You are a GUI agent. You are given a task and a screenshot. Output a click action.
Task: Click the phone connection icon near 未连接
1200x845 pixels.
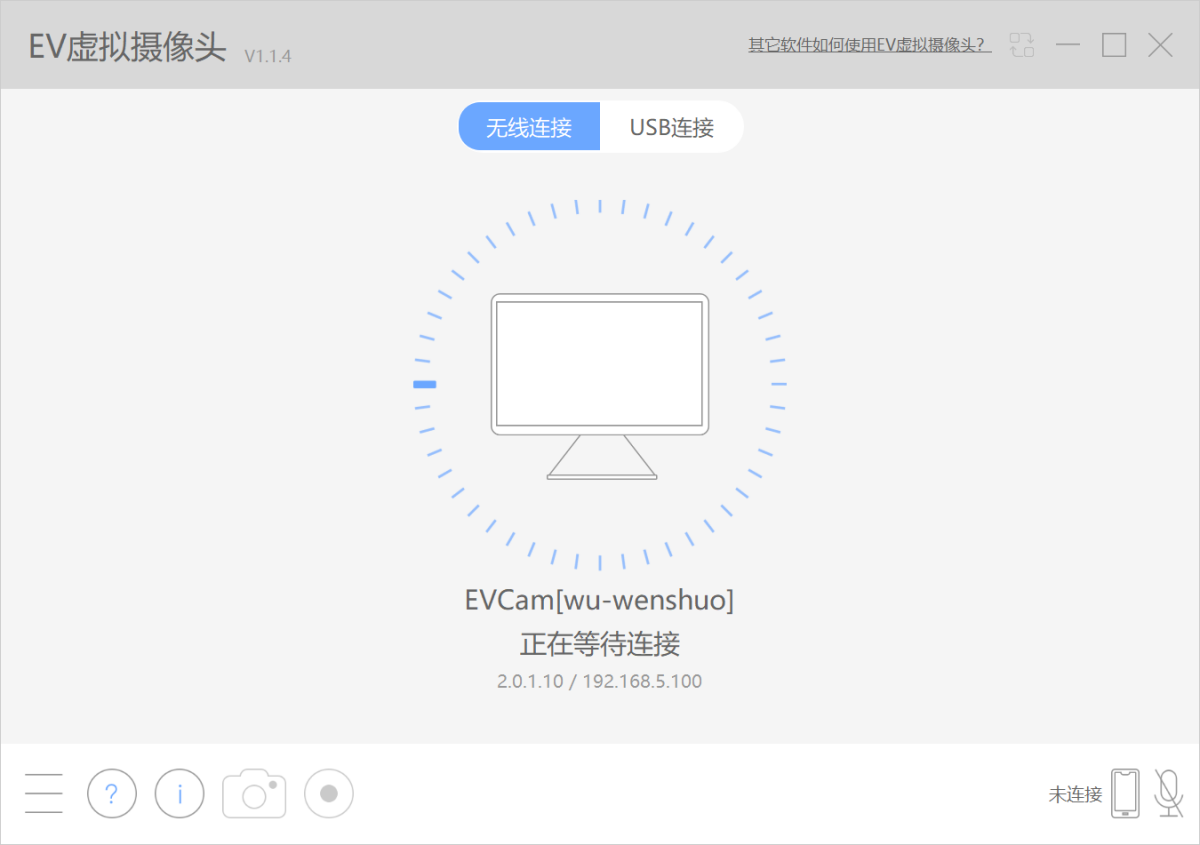(x=1125, y=792)
